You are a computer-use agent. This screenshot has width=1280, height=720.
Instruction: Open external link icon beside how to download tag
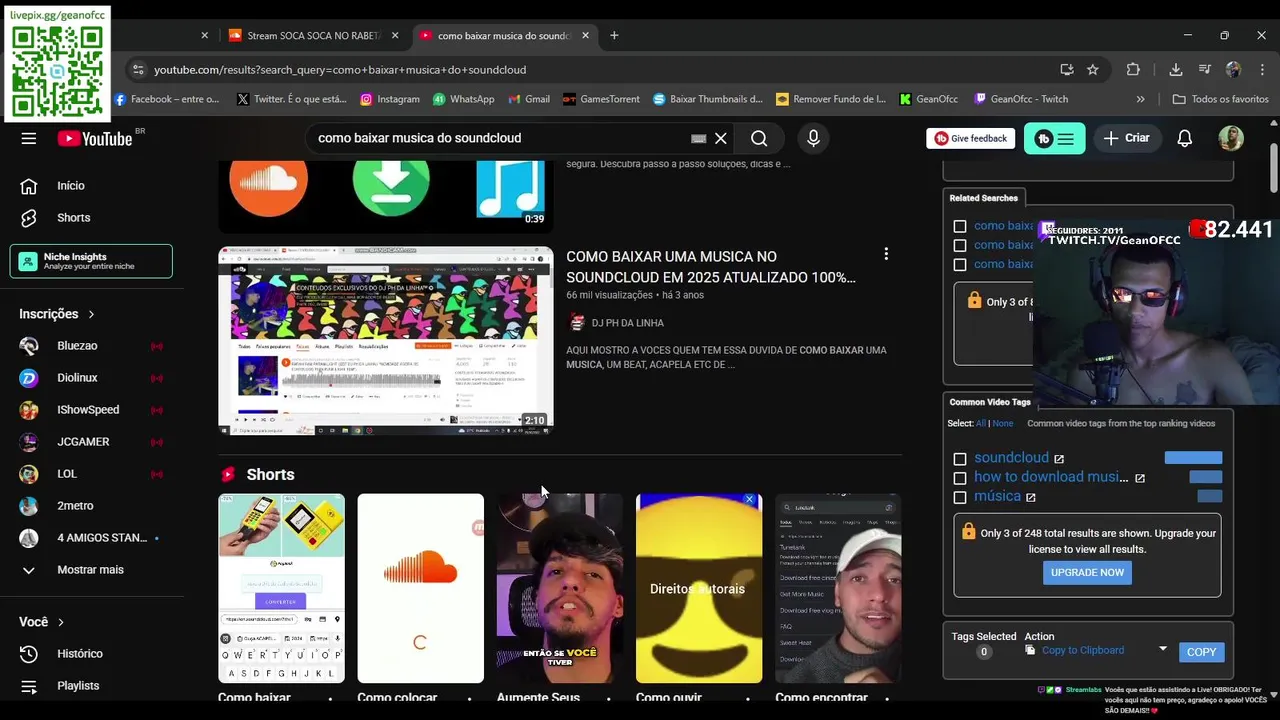tap(1140, 478)
